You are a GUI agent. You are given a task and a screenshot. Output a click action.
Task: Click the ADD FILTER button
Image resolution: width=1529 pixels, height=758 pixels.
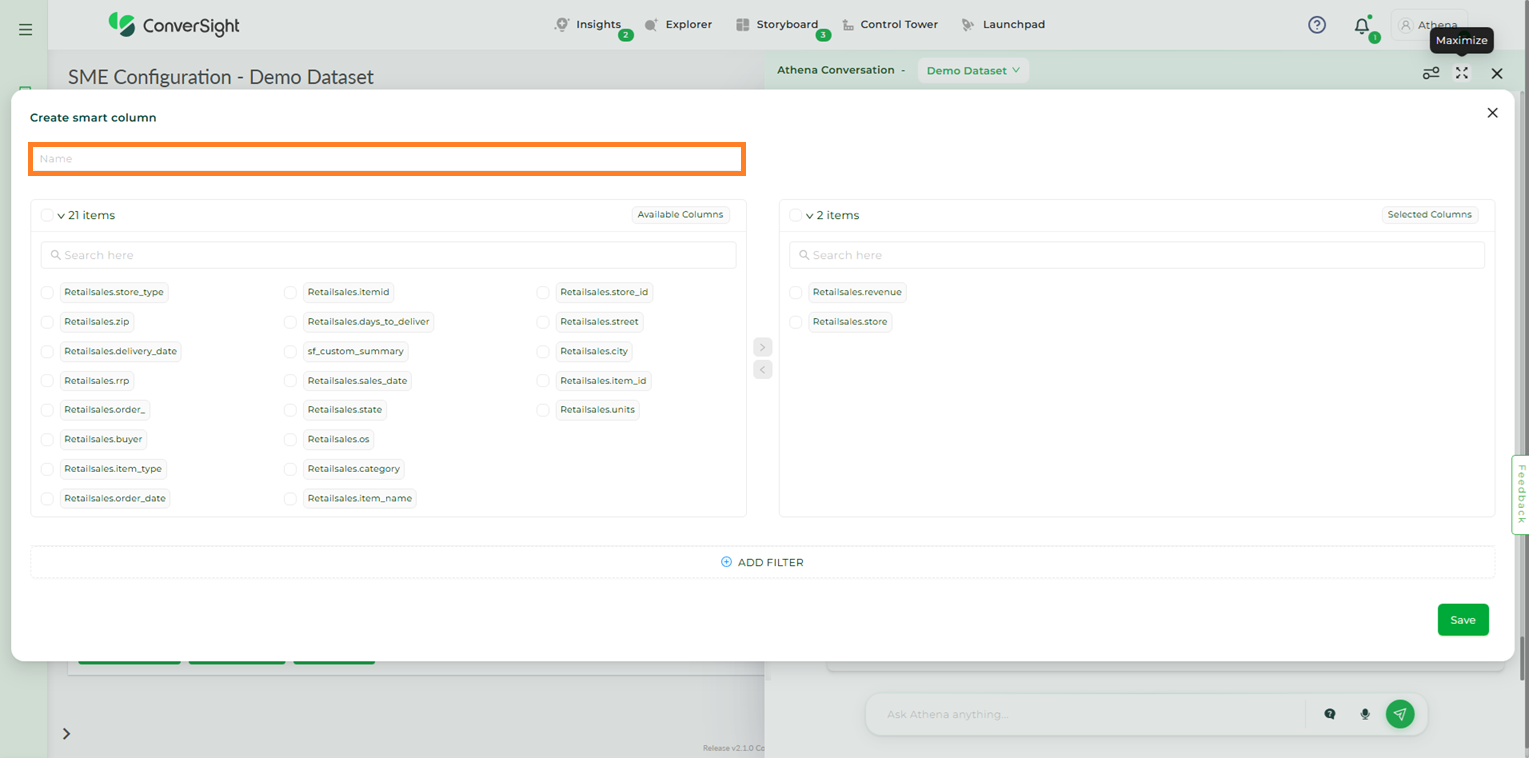(x=762, y=562)
